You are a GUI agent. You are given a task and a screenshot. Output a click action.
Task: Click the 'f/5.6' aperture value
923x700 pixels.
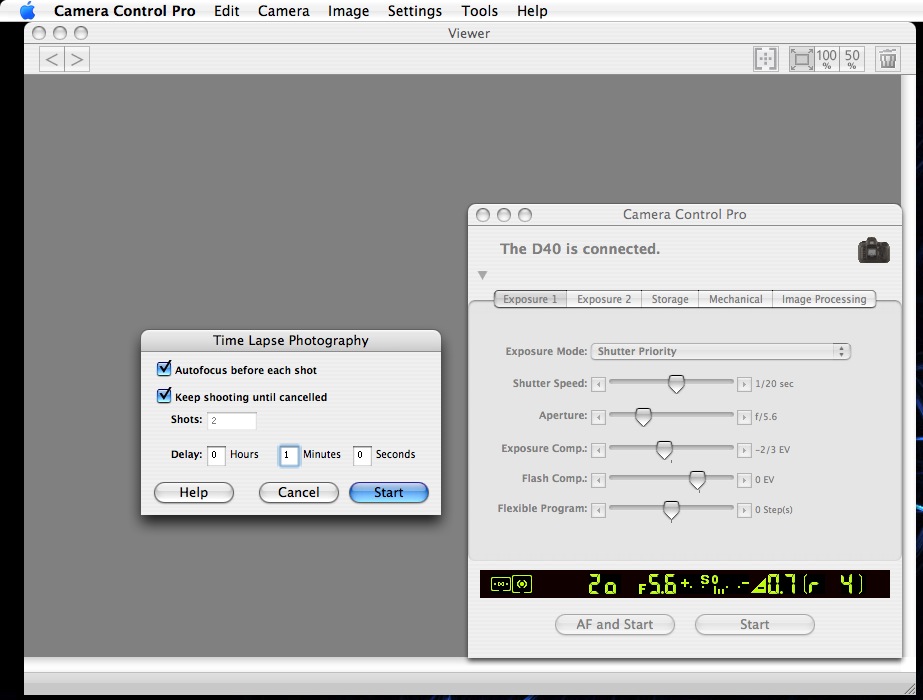766,417
